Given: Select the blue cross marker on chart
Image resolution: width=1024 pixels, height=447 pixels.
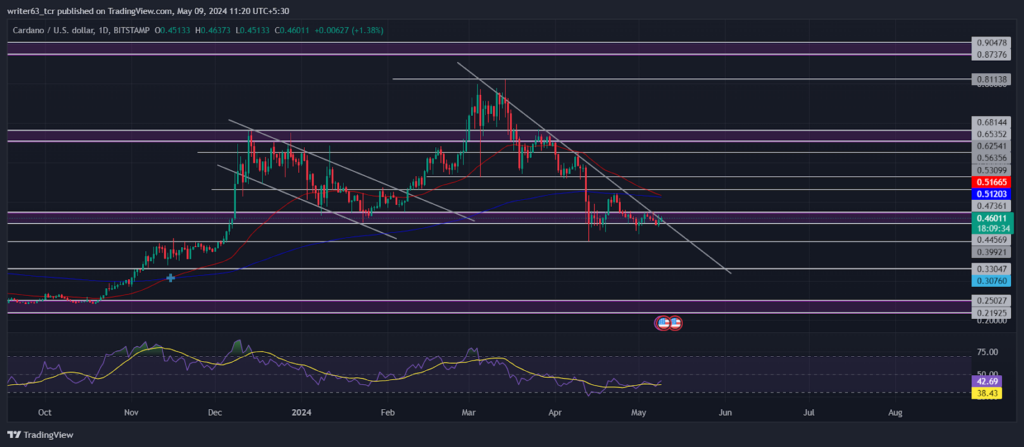Looking at the screenshot, I should pyautogui.click(x=170, y=278).
